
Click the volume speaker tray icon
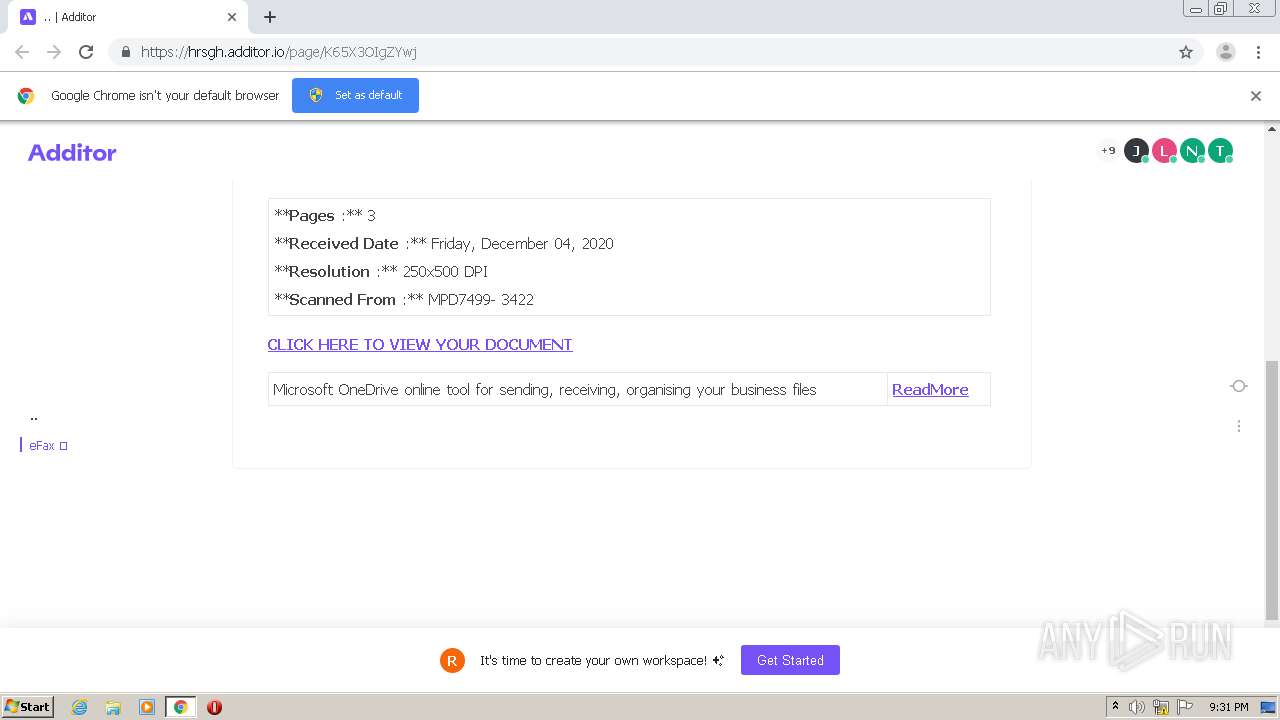[1137, 707]
